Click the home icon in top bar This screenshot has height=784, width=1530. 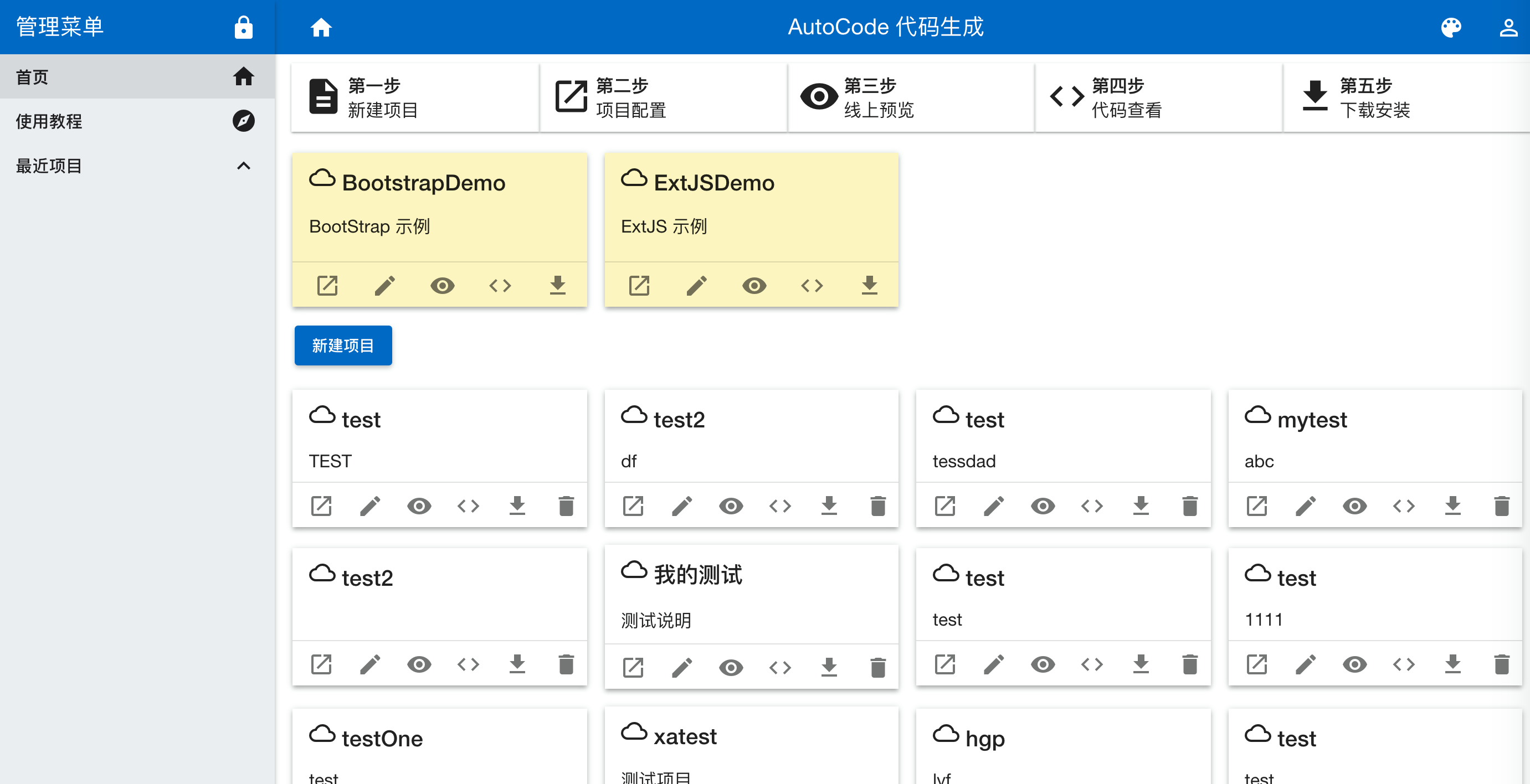coord(321,27)
